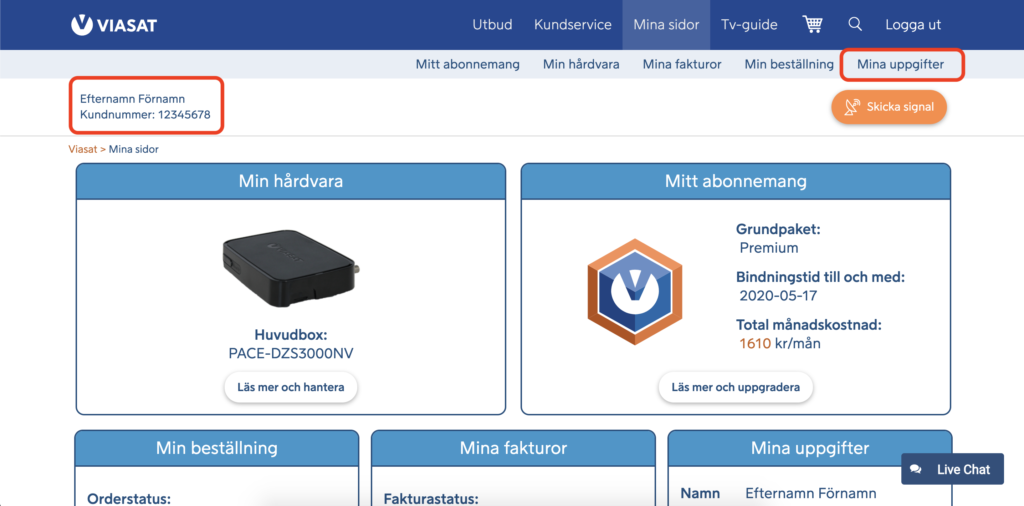Image resolution: width=1024 pixels, height=506 pixels.
Task: Click the Grundpaket: label
Action: tap(778, 230)
